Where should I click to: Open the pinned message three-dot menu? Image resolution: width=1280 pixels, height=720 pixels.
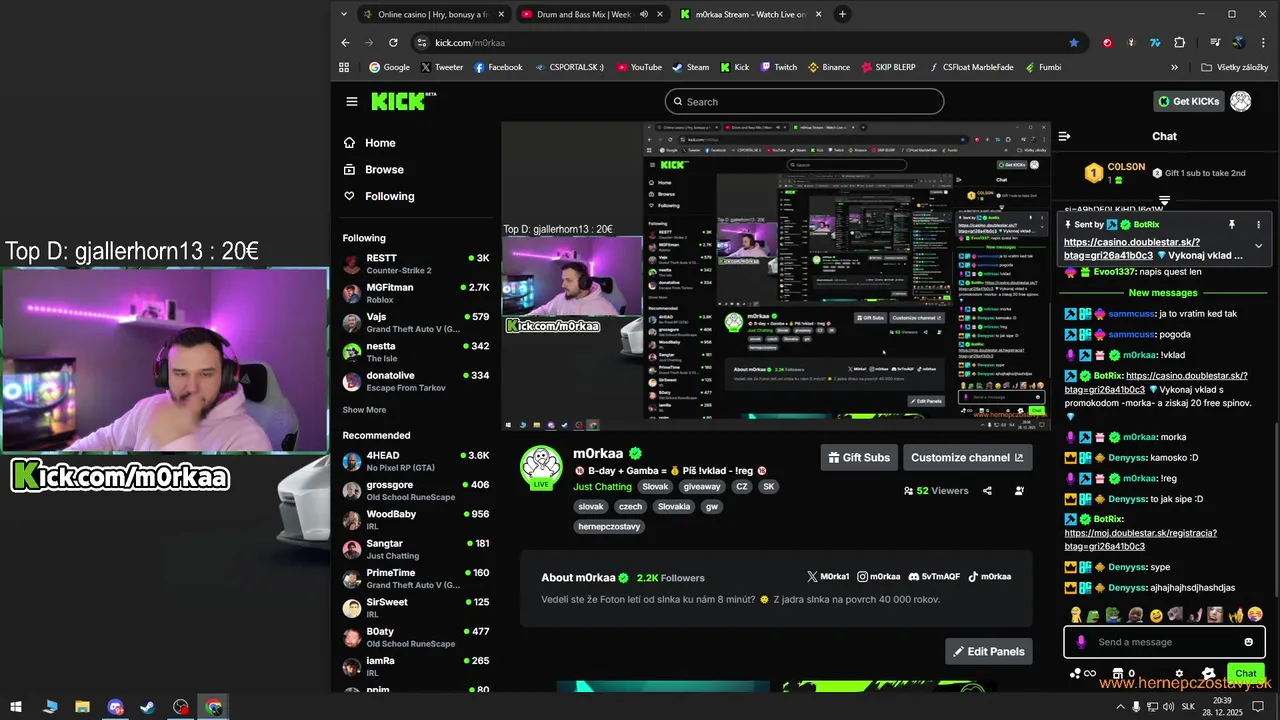[x=1258, y=225]
